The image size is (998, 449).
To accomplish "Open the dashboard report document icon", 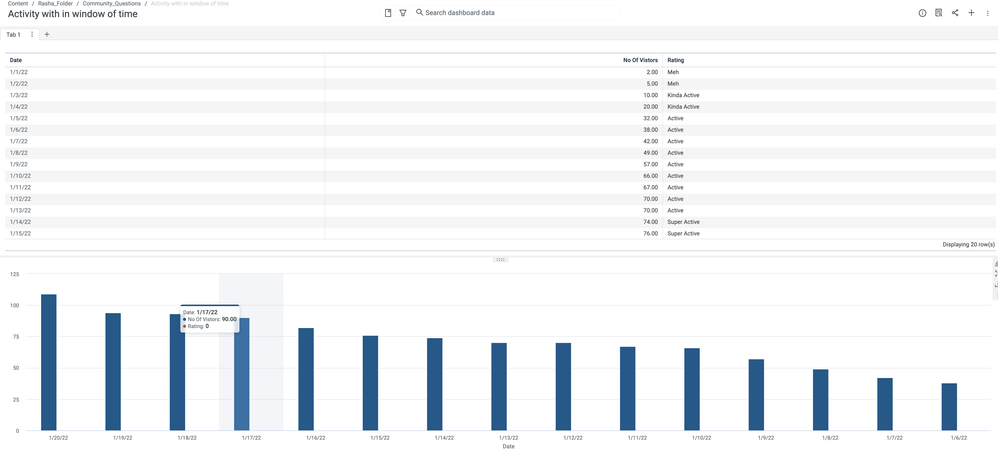I will pos(938,13).
